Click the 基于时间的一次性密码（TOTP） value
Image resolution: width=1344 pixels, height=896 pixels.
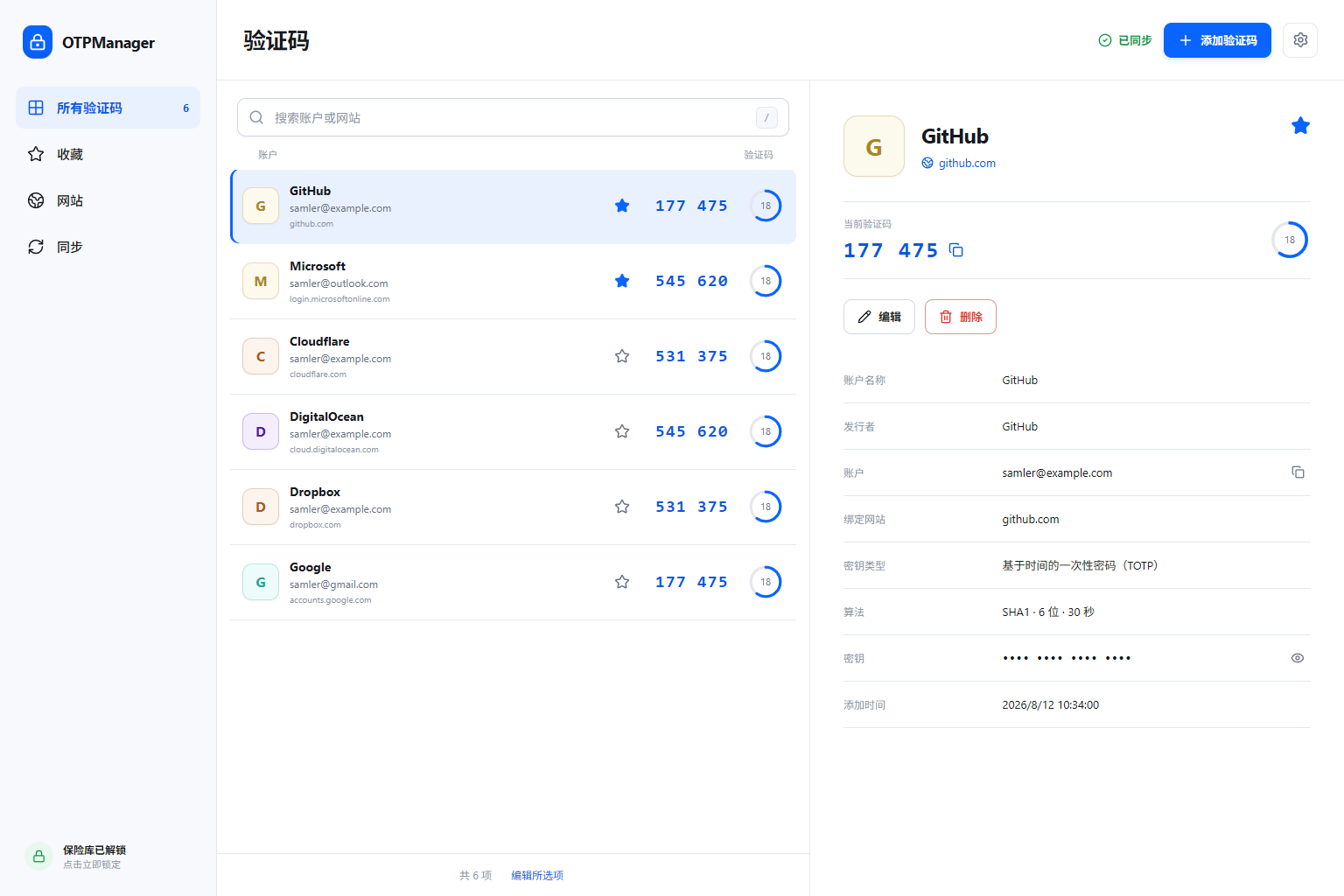tap(1081, 565)
